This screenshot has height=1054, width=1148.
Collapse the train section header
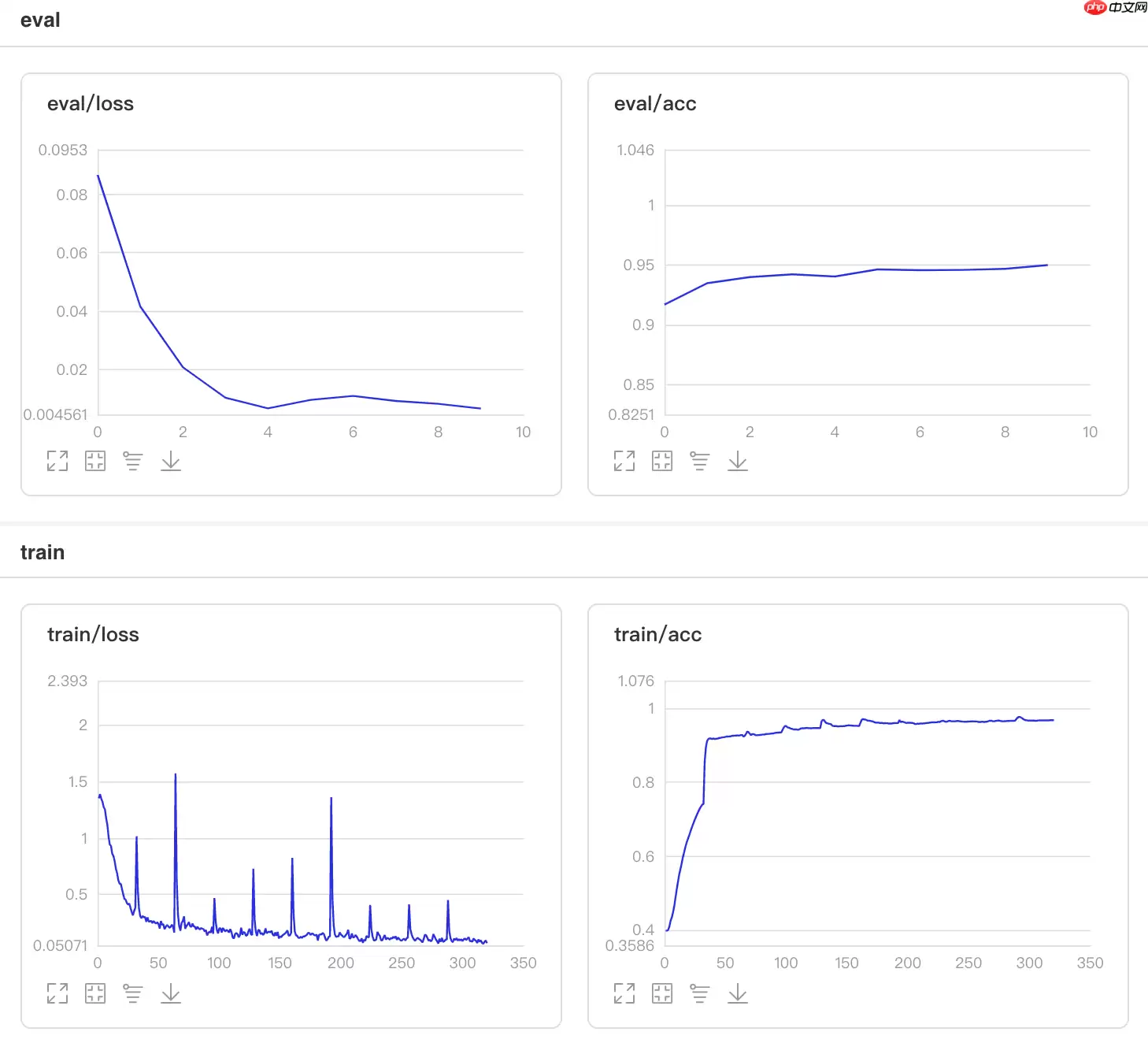point(43,552)
